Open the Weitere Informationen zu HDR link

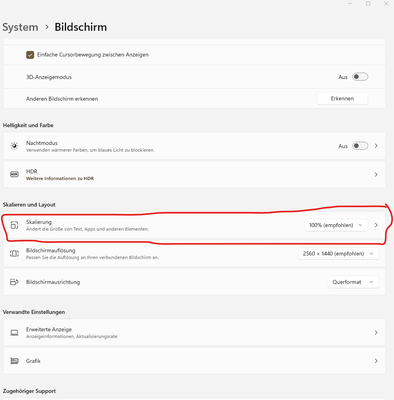(x=60, y=179)
